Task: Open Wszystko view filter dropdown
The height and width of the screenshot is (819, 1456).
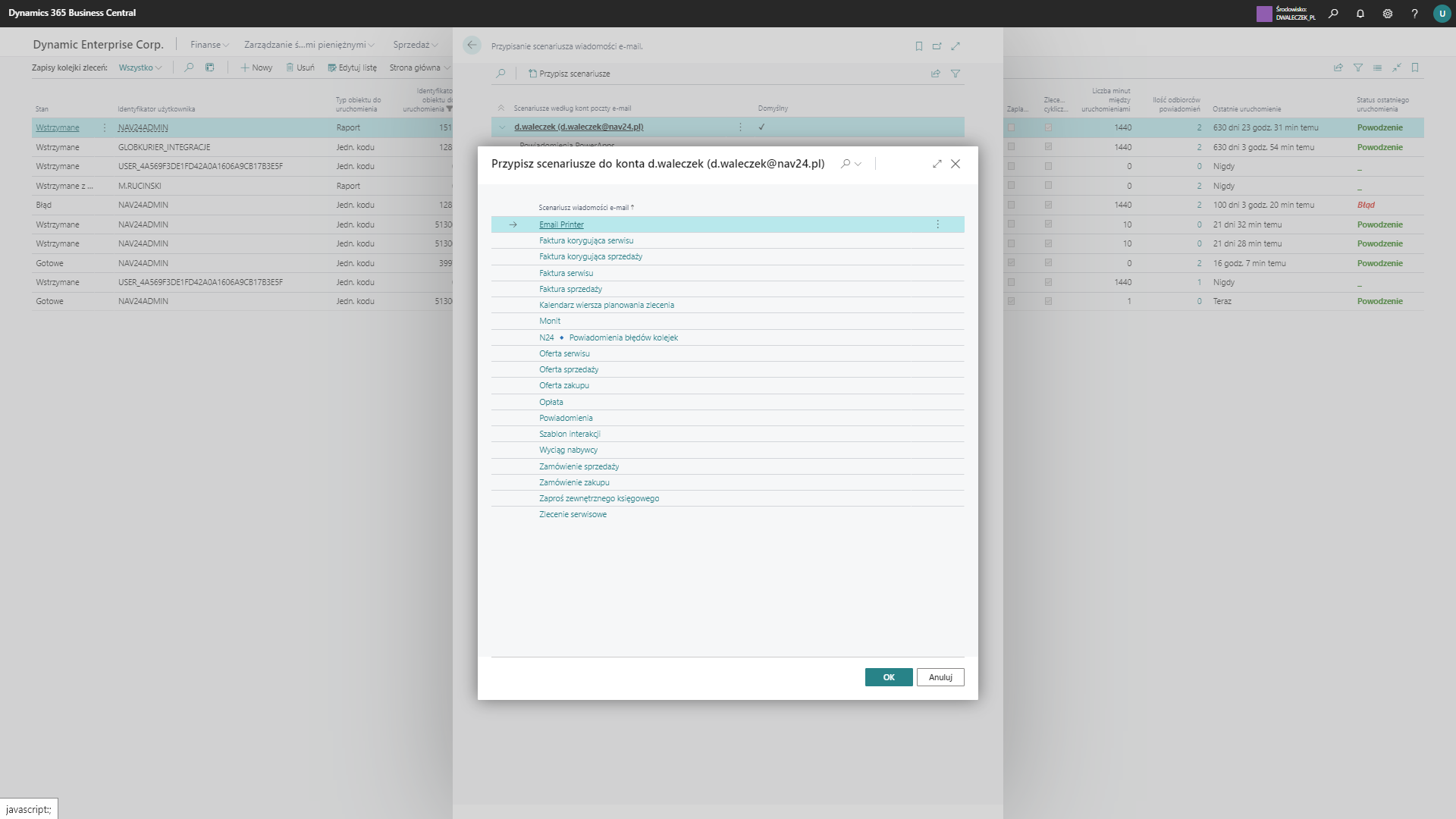Action: point(140,67)
